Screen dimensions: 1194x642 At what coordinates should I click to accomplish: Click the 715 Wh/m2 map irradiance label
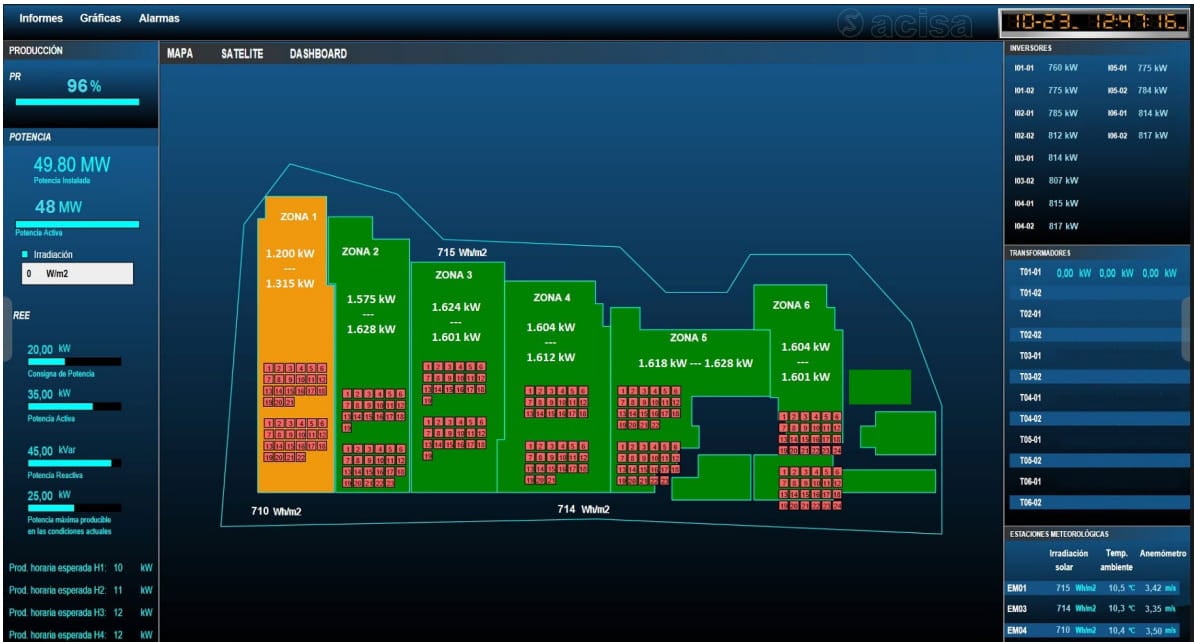(x=462, y=252)
